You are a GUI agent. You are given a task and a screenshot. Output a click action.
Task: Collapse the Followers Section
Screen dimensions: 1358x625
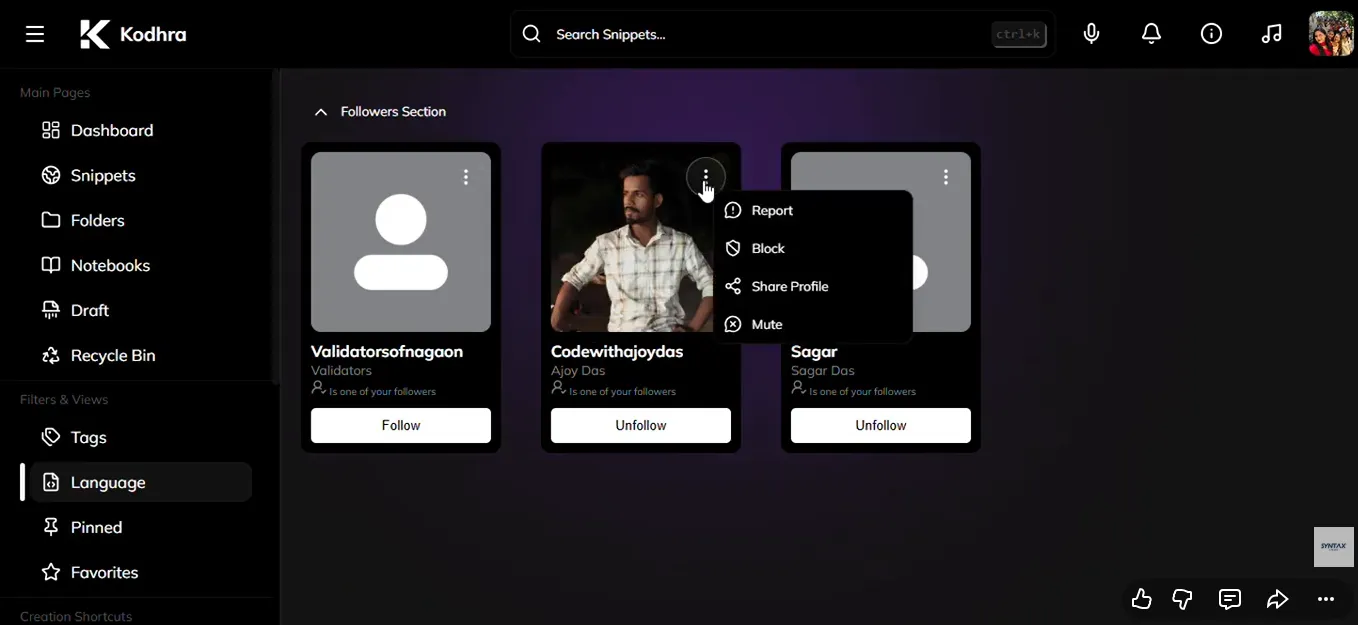321,112
